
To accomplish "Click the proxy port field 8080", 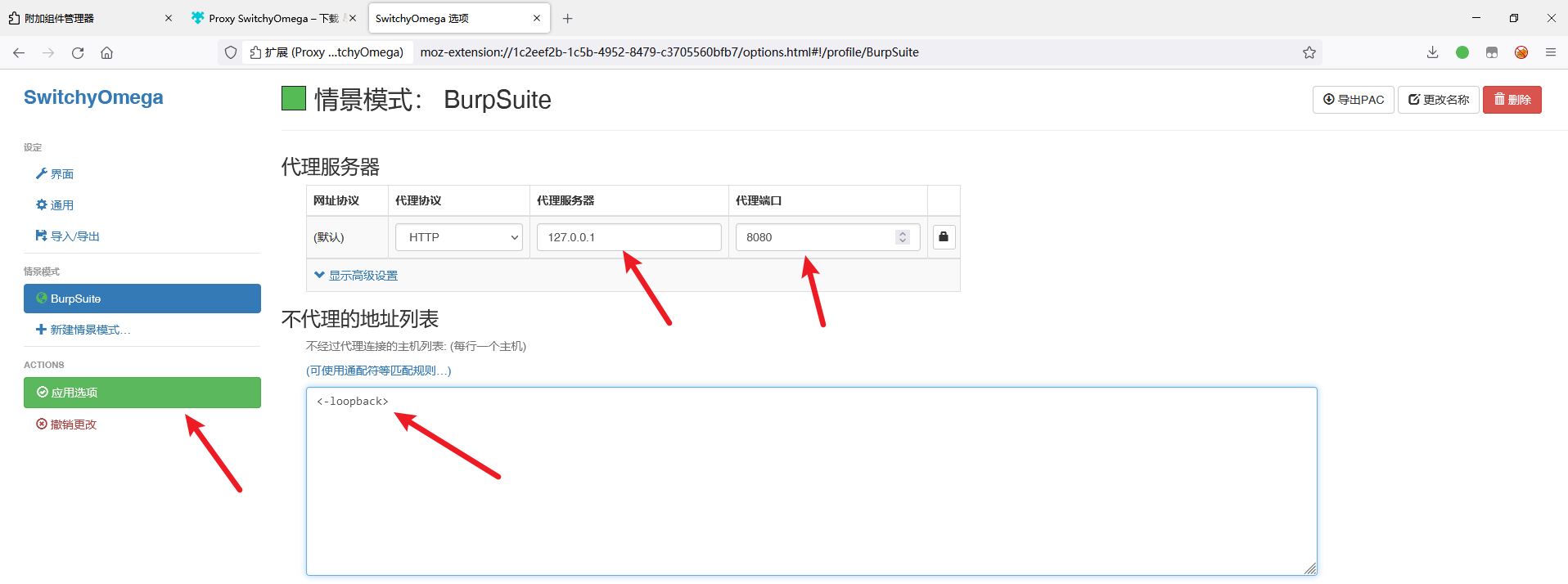I will click(x=828, y=237).
